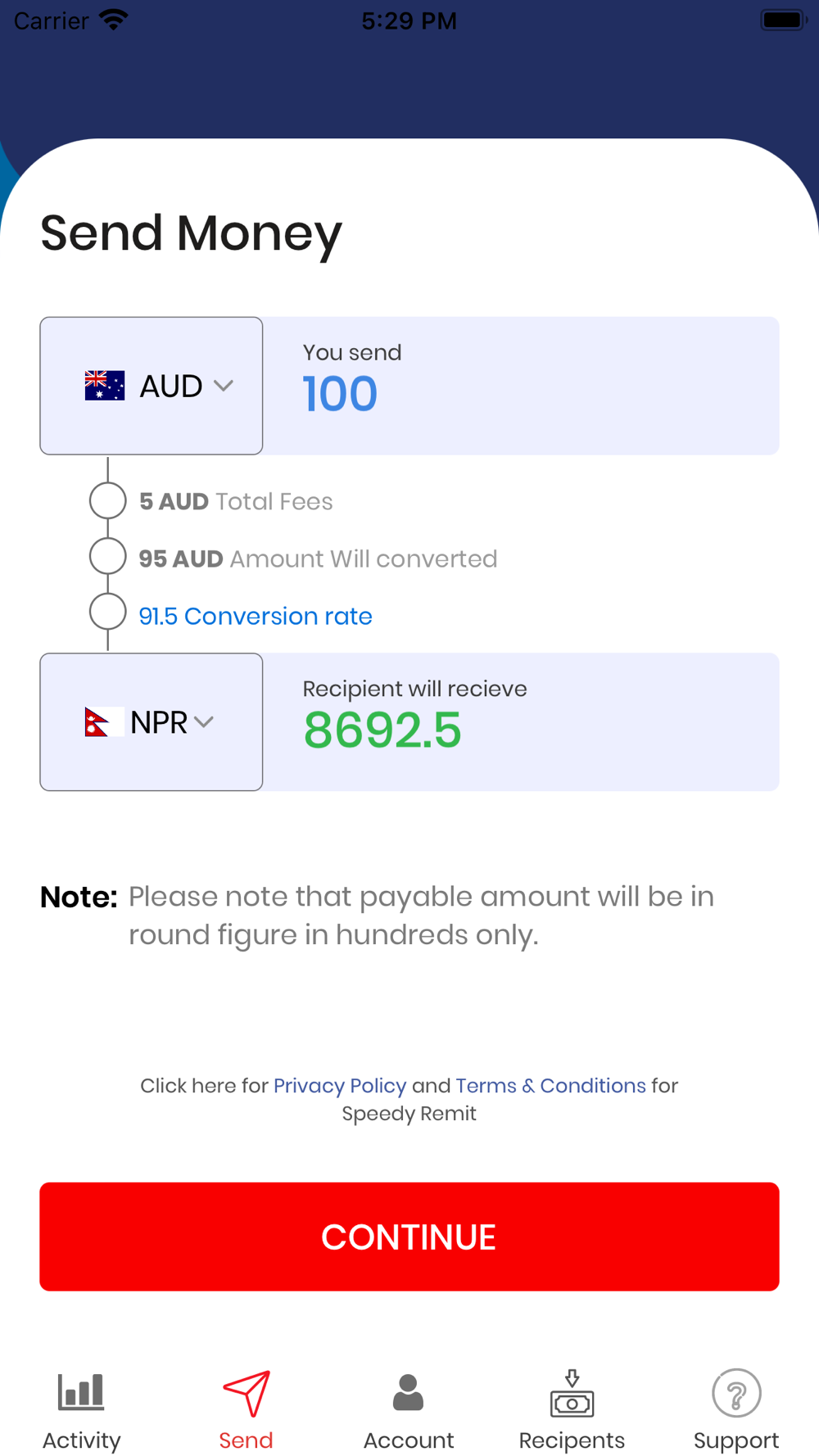The height and width of the screenshot is (1456, 819).
Task: Select the Conversion rate circle marker
Action: pos(107,613)
